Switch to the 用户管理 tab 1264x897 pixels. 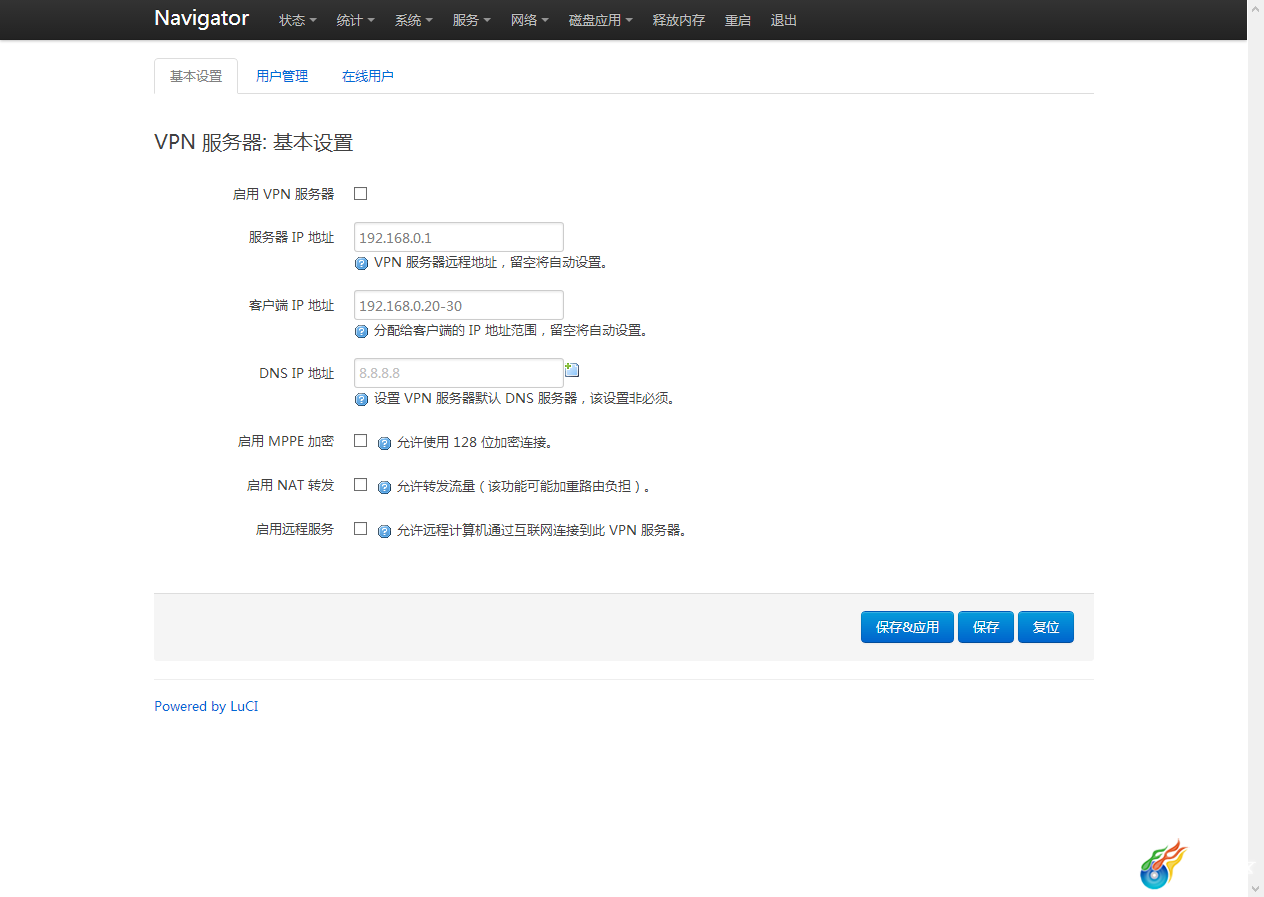click(282, 76)
